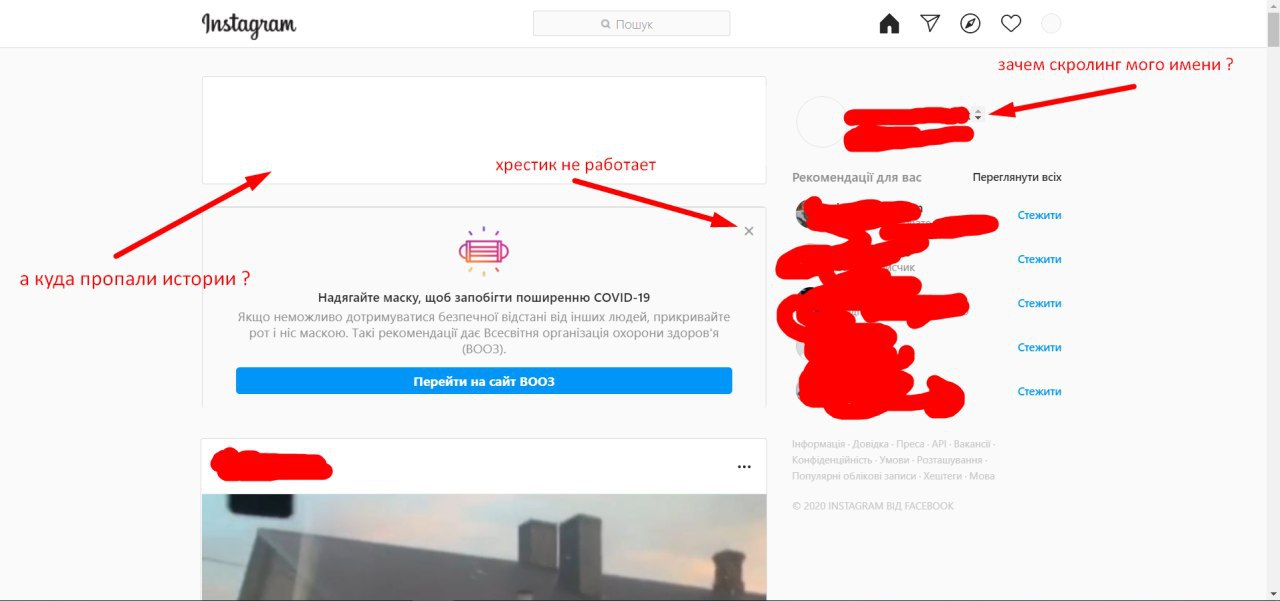Click the Instagram logo
The width and height of the screenshot is (1280, 601).
click(x=249, y=25)
